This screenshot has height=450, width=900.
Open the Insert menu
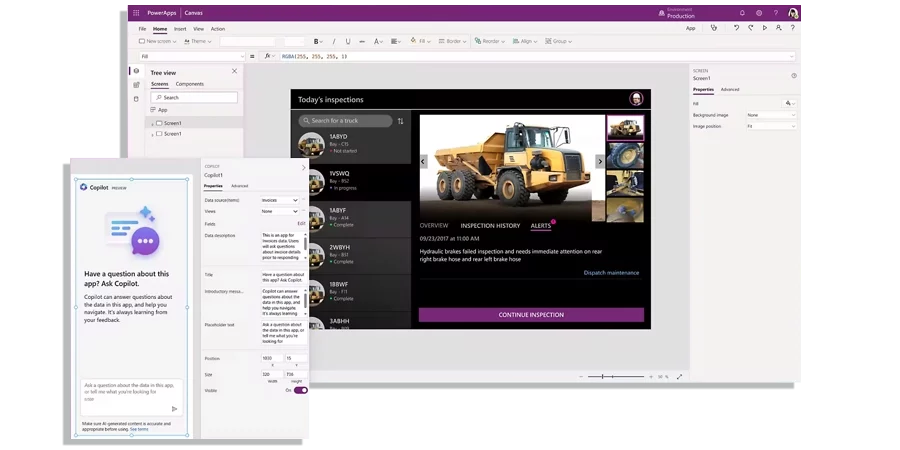(180, 29)
